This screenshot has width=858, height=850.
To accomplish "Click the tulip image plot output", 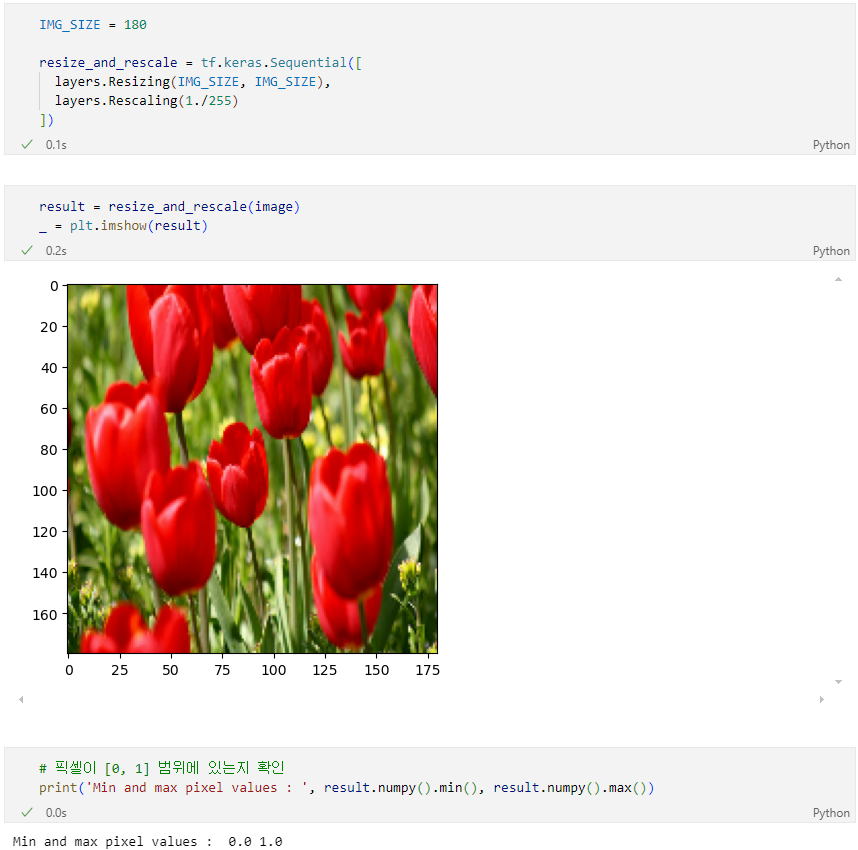I will [252, 469].
